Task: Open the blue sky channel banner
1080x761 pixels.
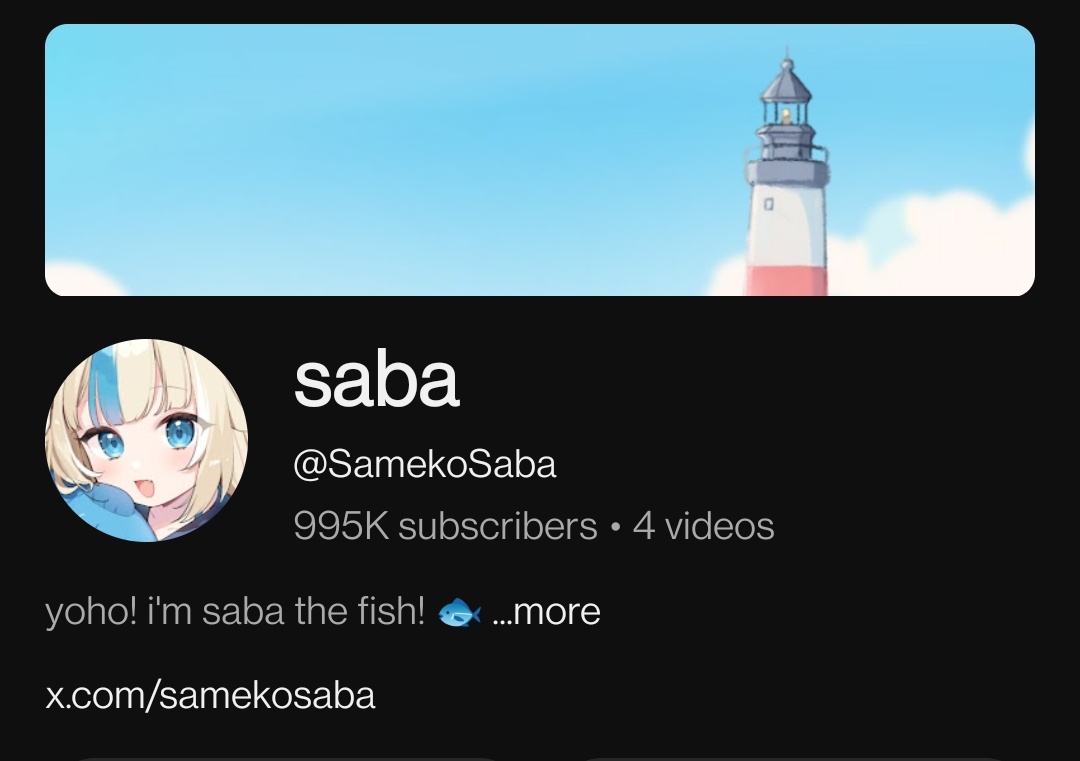Action: 539,160
